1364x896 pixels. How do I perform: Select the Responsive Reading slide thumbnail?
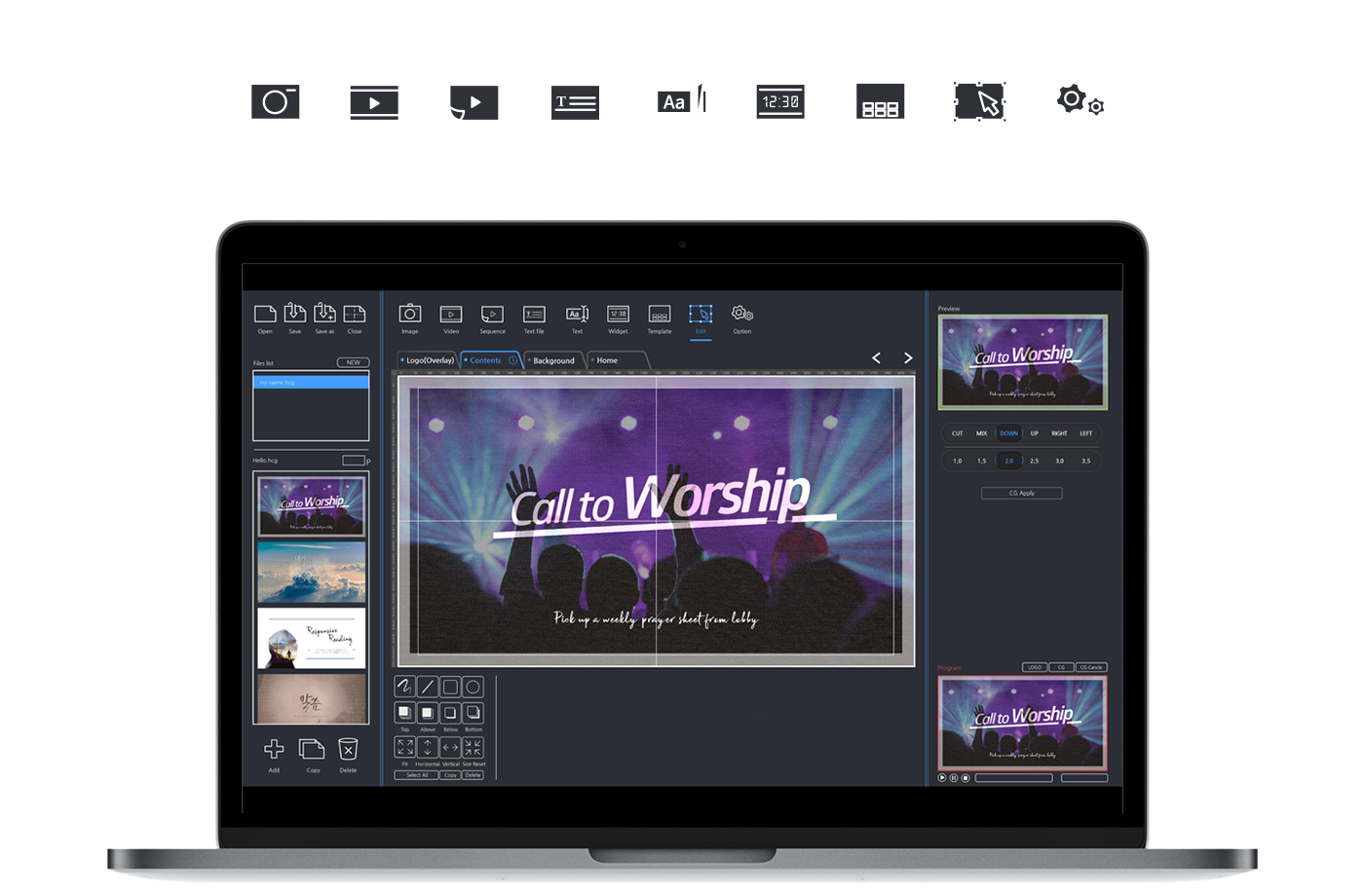point(311,638)
